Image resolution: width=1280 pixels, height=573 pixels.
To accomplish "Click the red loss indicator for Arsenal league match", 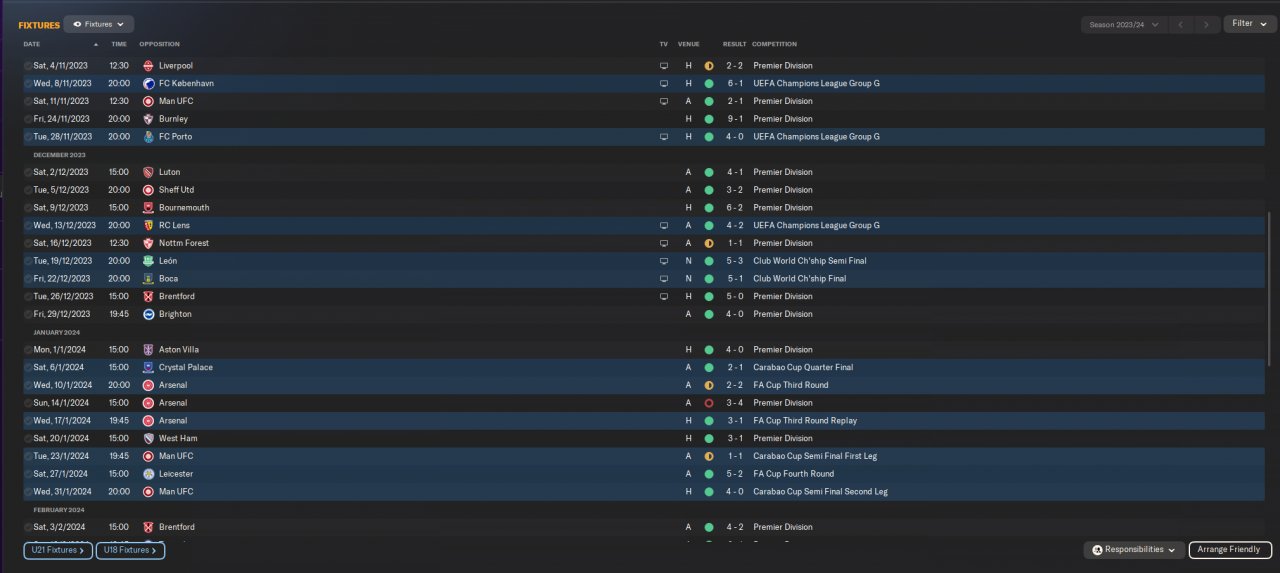I will tap(709, 403).
